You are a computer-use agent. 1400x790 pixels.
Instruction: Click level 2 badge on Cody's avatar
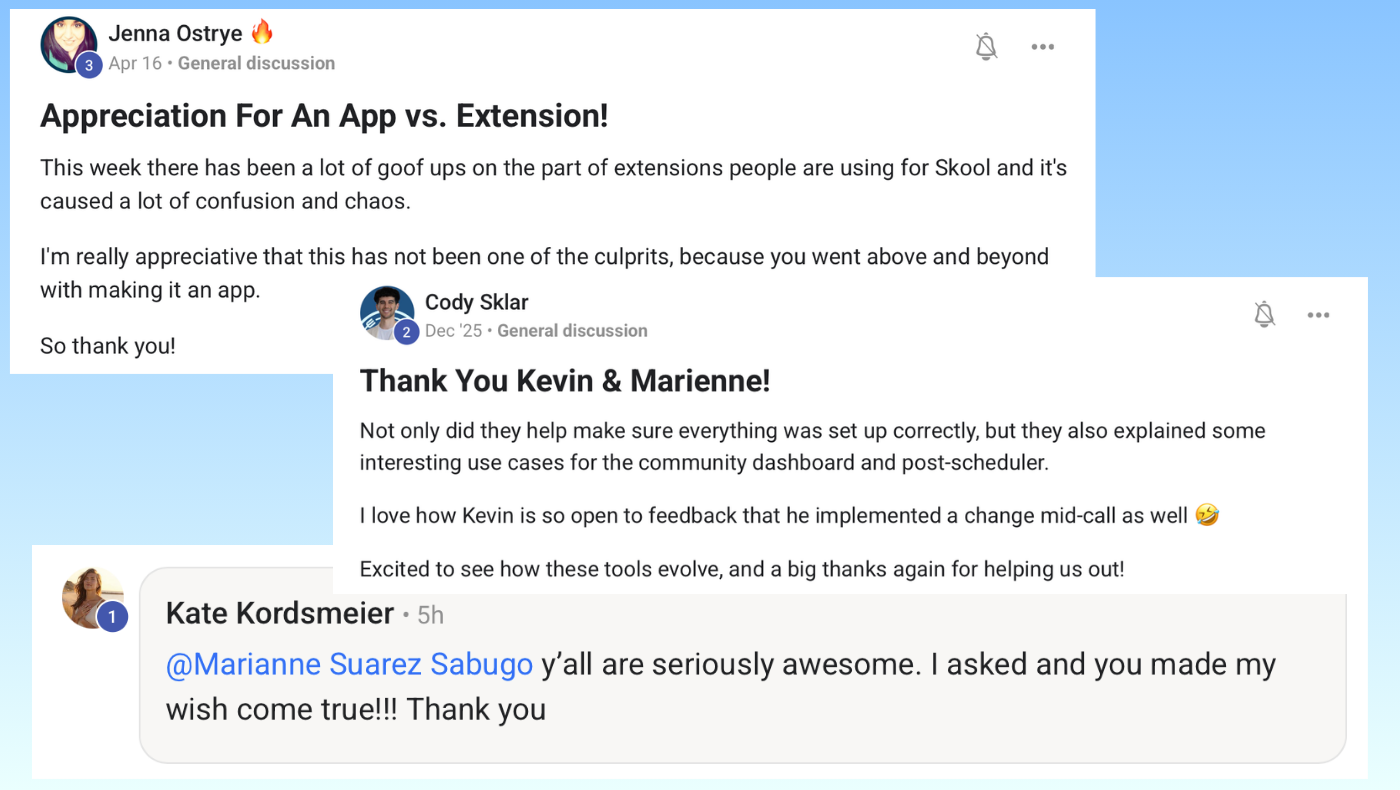[x=406, y=333]
